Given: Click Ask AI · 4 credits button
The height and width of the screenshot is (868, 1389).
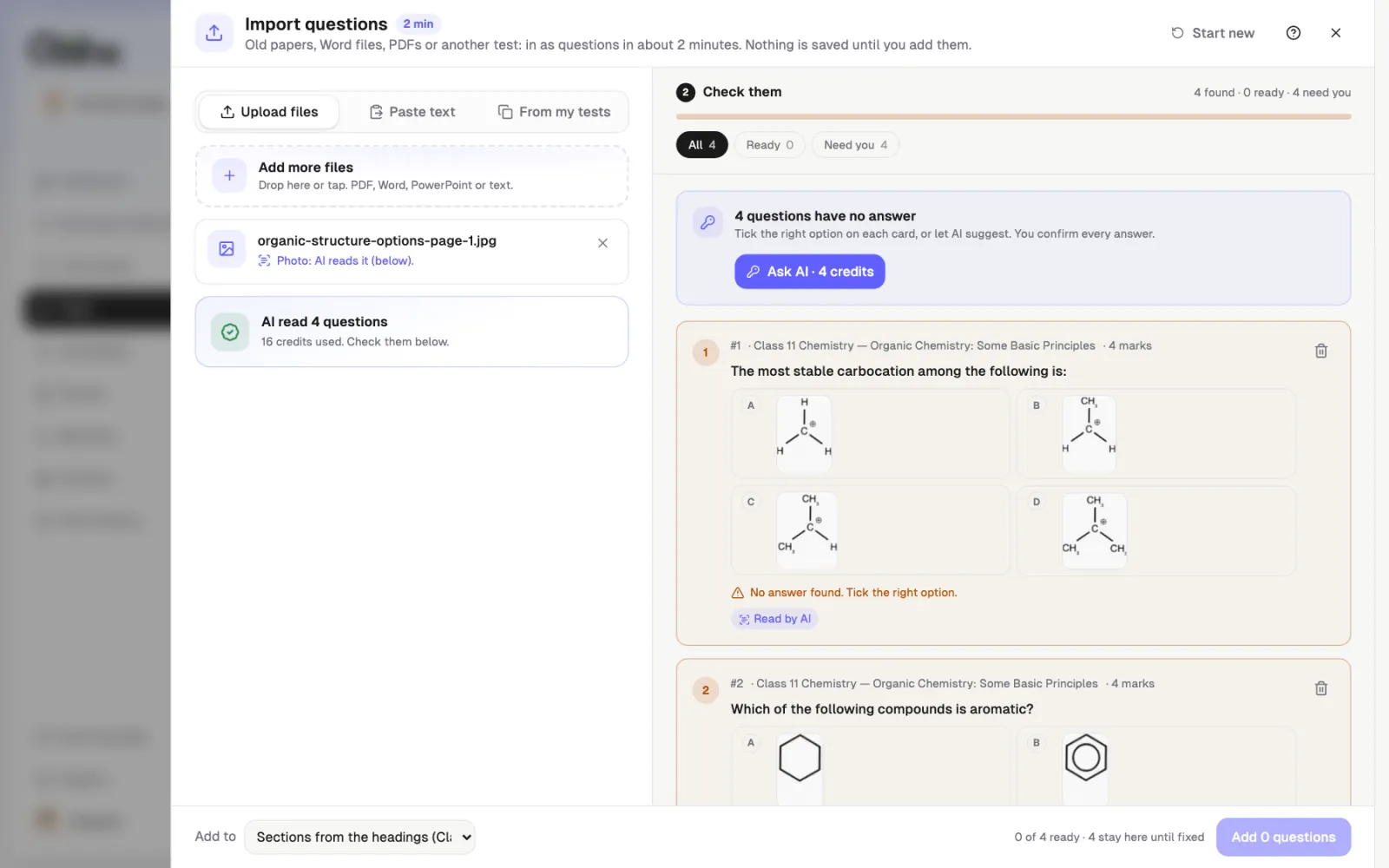Looking at the screenshot, I should (x=810, y=272).
